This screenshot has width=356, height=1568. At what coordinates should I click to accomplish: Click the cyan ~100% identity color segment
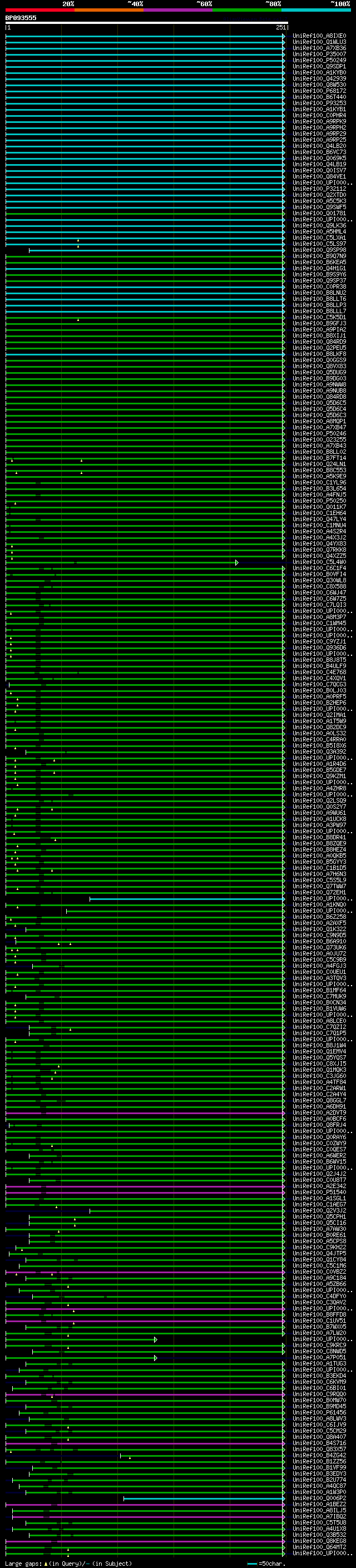point(316,10)
